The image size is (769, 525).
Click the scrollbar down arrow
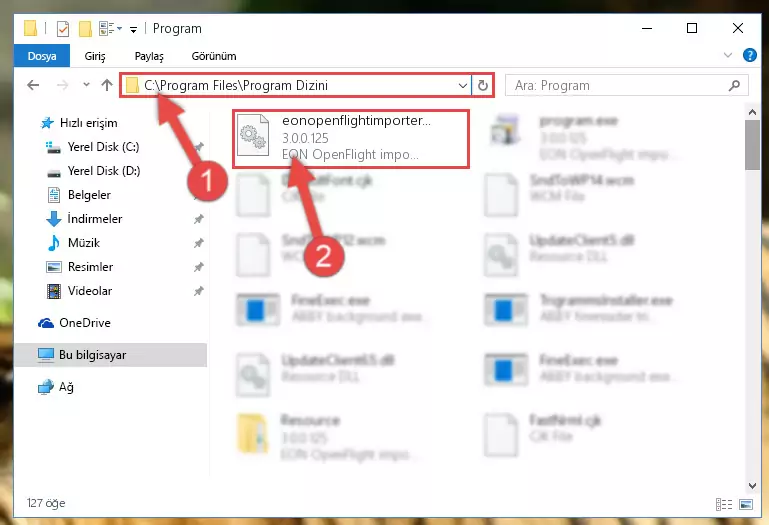click(x=752, y=486)
